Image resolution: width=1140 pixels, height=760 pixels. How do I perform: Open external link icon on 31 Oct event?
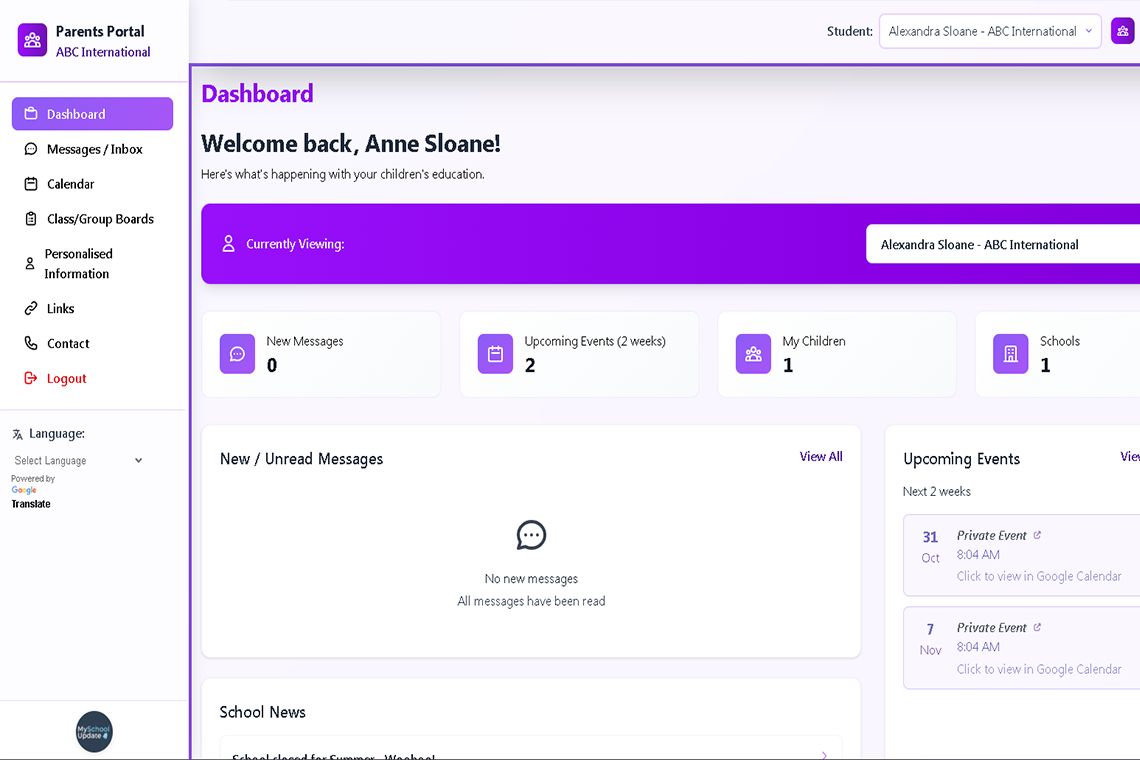[x=1037, y=535]
